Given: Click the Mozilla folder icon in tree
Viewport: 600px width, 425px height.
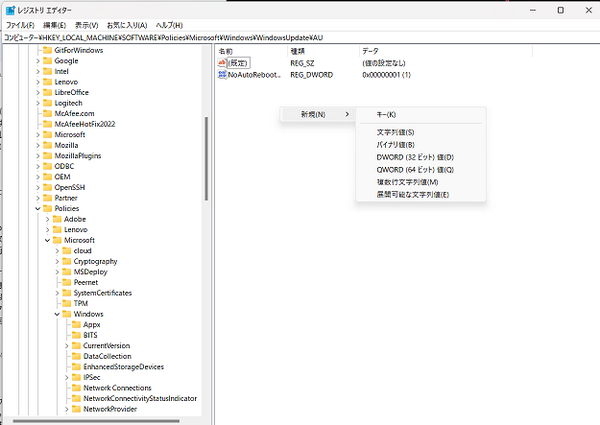Looking at the screenshot, I should coord(47,145).
